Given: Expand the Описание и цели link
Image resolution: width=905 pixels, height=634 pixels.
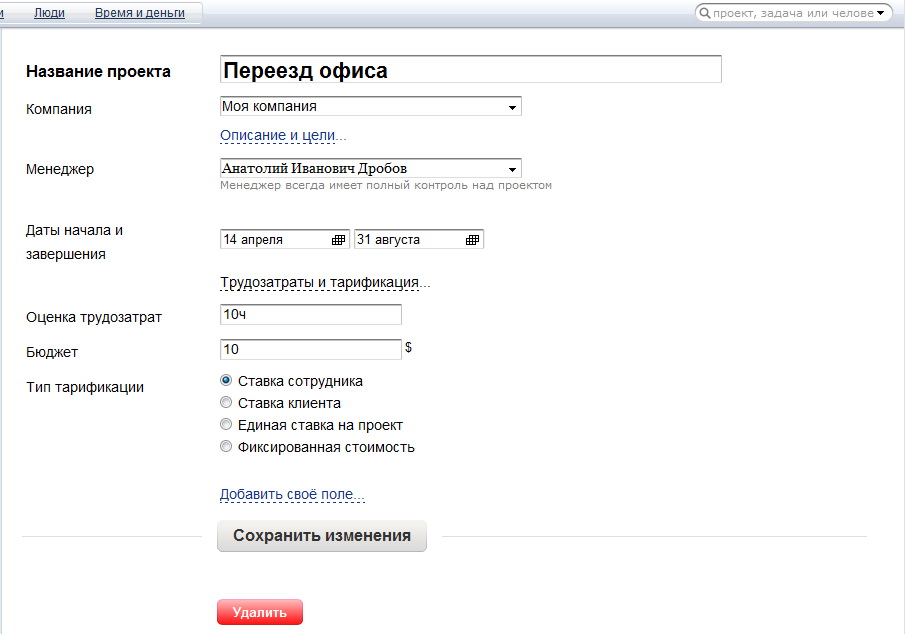Looking at the screenshot, I should click(x=283, y=135).
